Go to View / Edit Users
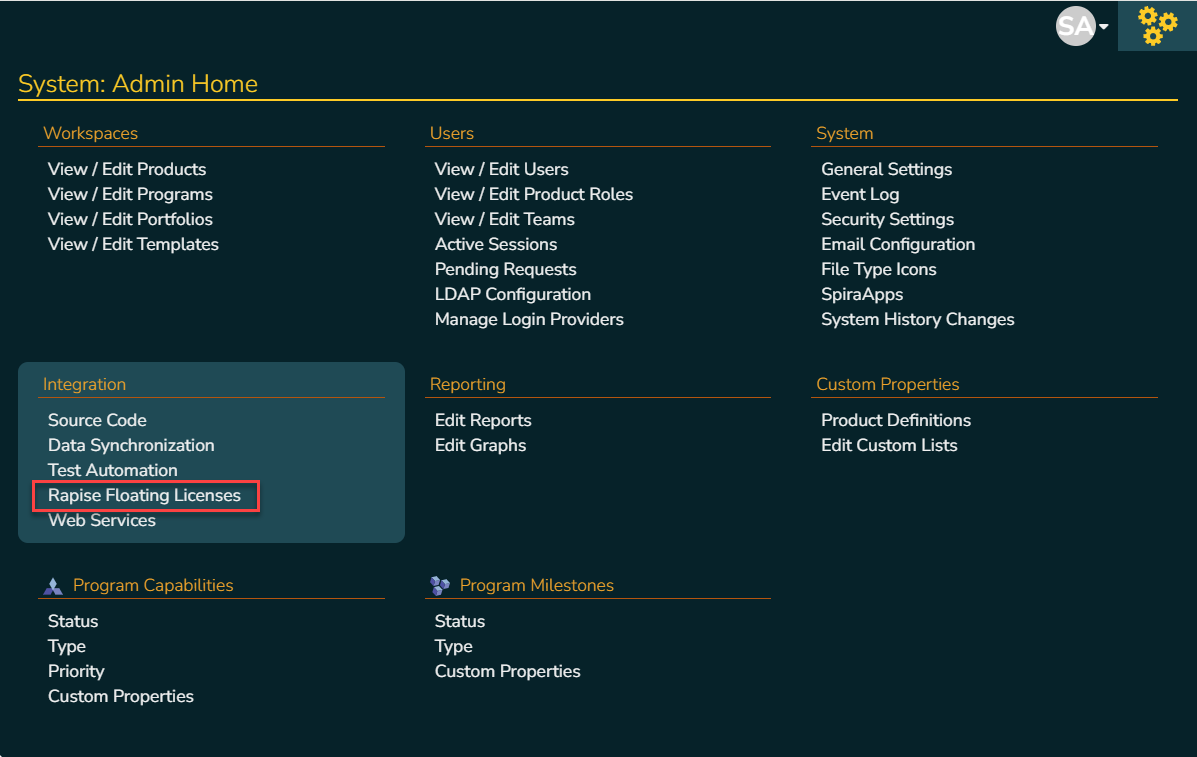 [x=501, y=169]
